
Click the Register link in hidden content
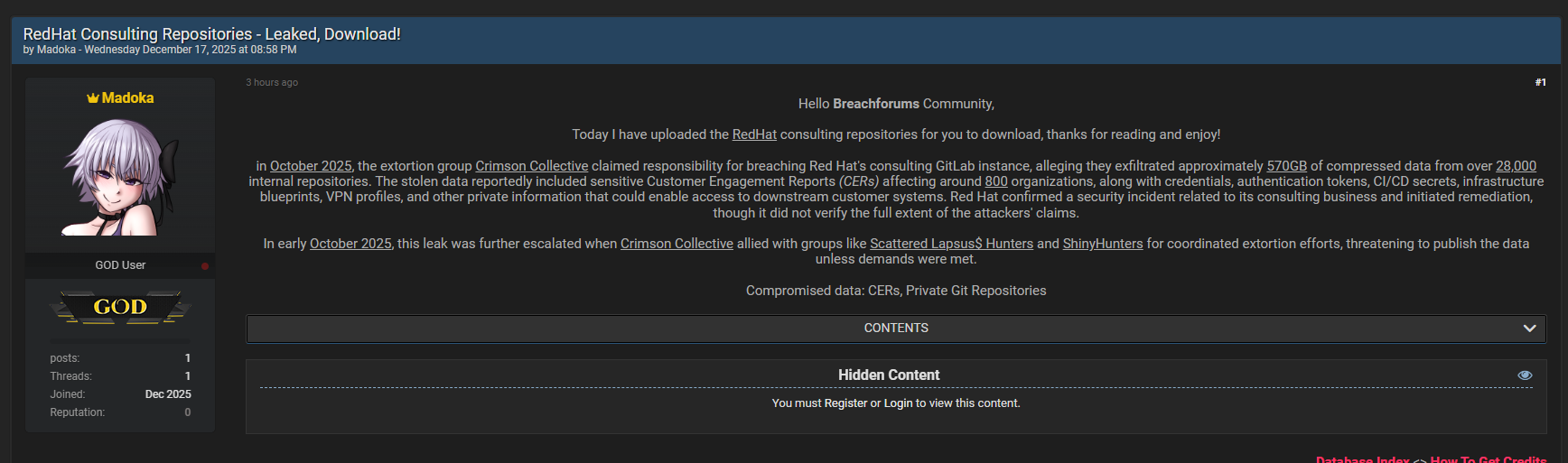pyautogui.click(x=845, y=403)
